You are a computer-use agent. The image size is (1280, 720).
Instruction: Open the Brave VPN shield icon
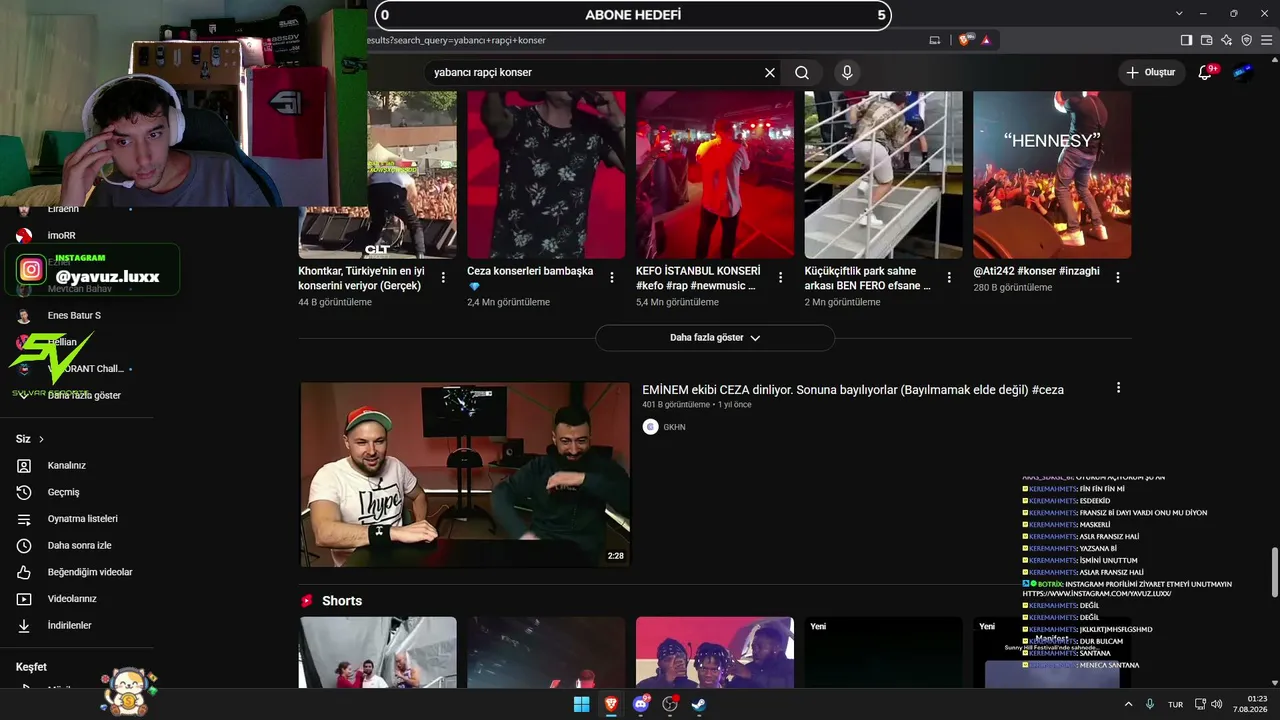coord(1246,40)
